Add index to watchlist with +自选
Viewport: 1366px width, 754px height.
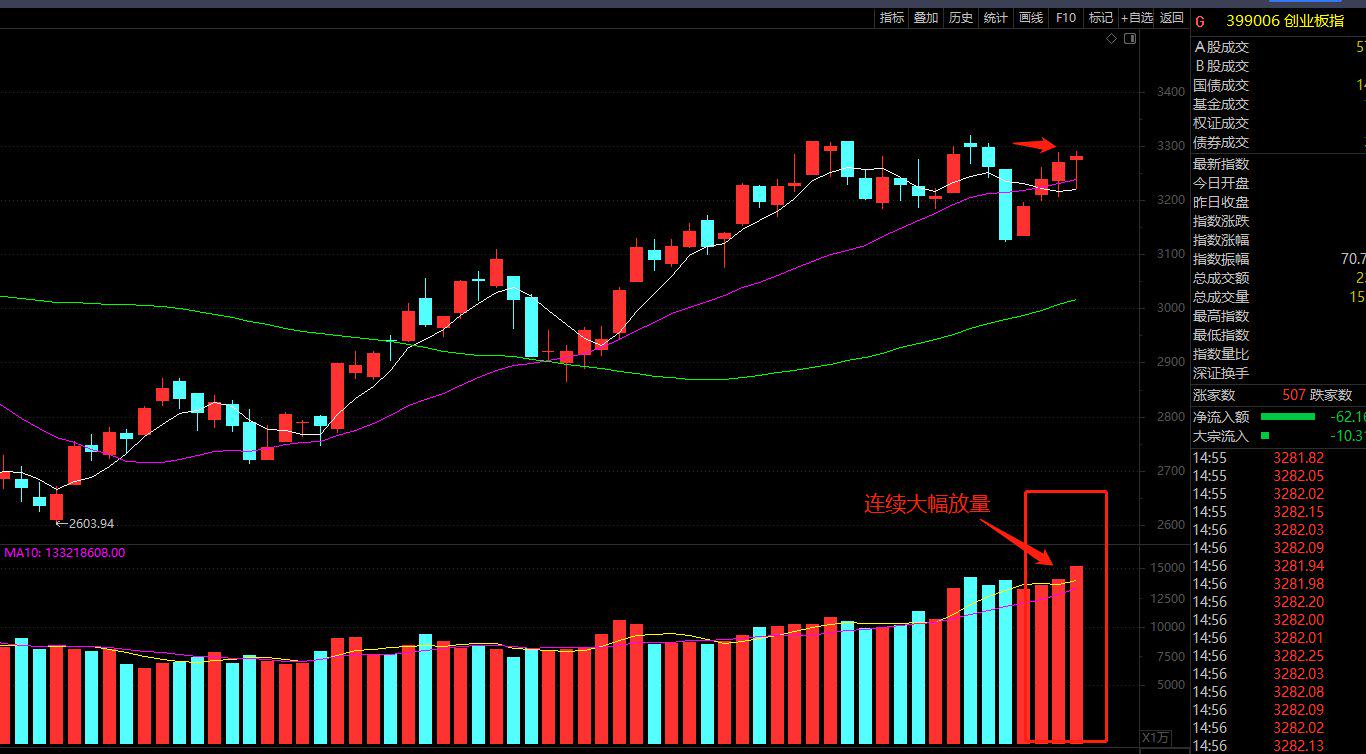pyautogui.click(x=1137, y=18)
